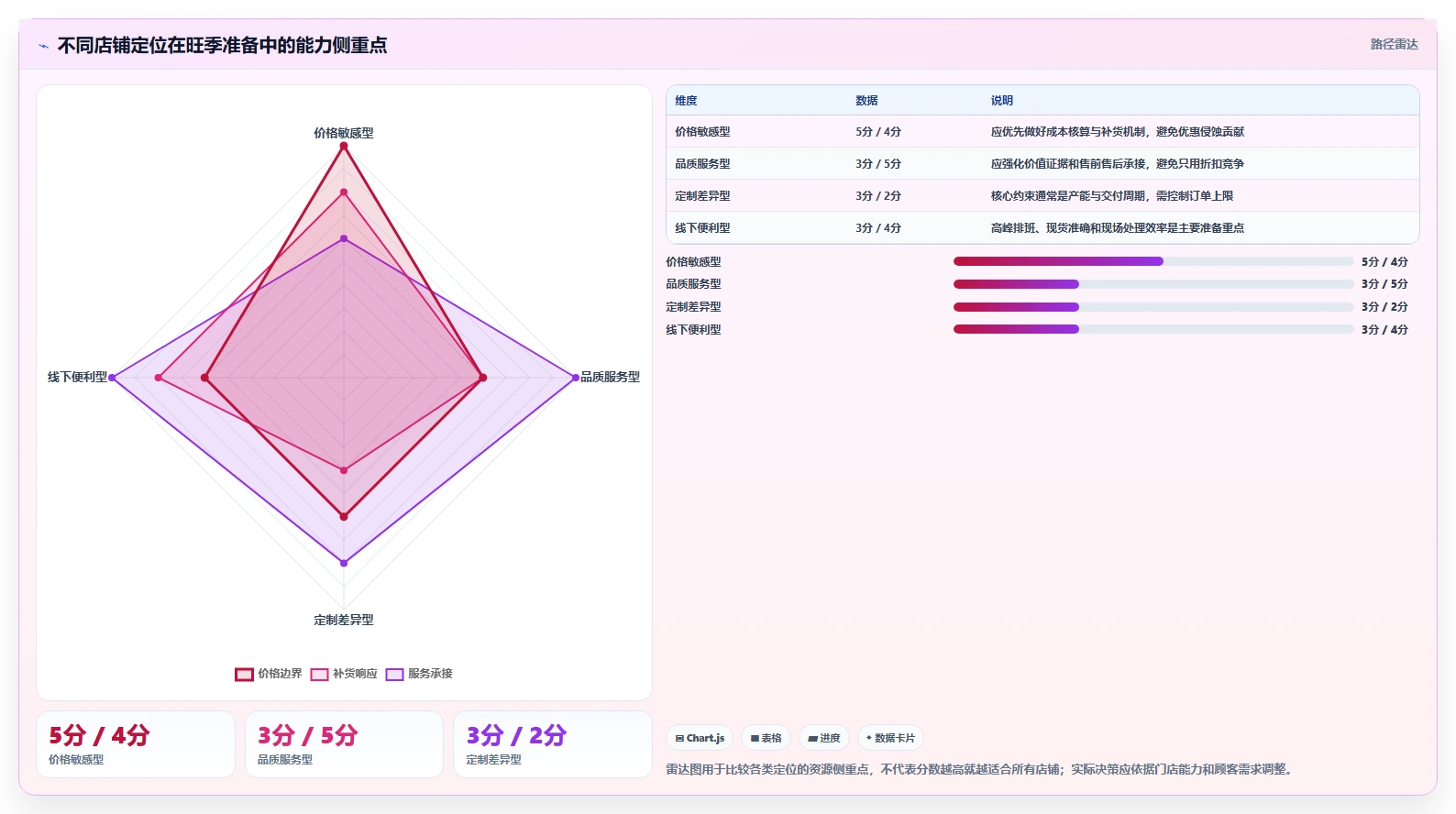The height and width of the screenshot is (814, 1456).
Task: Click the 服务承接 legend label
Action: tap(430, 674)
